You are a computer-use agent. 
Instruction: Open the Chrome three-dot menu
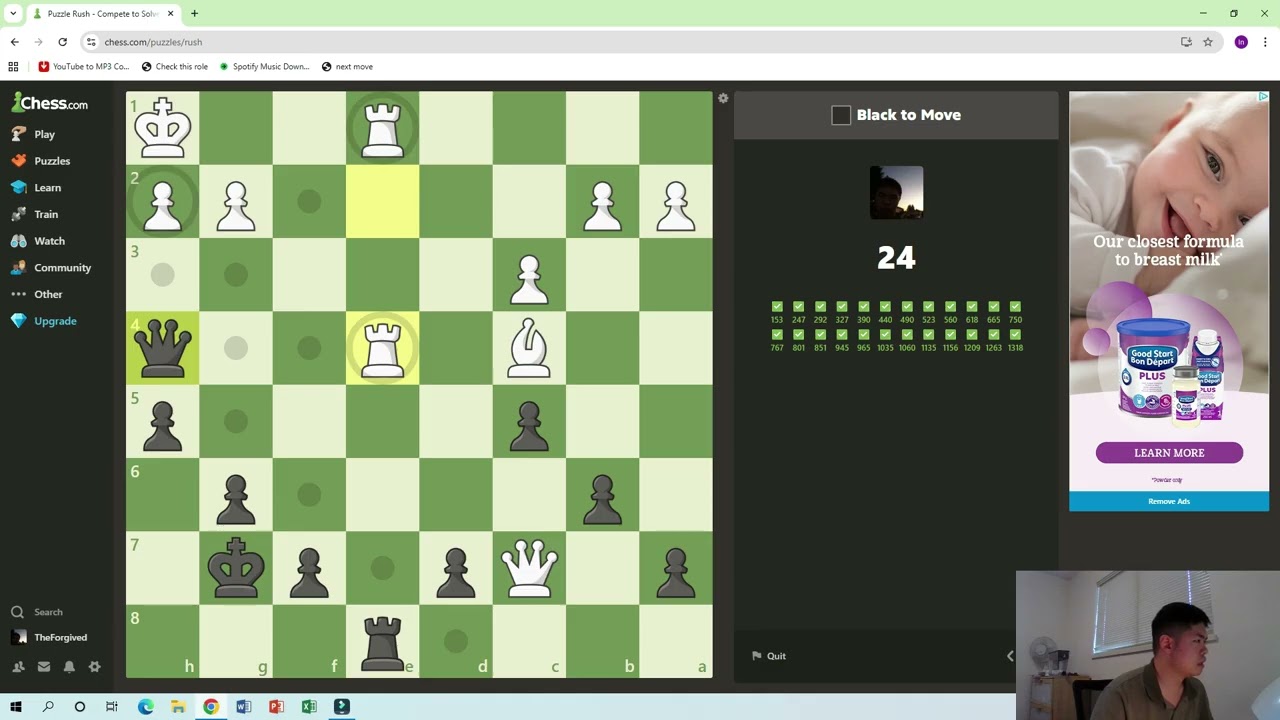pos(1265,42)
